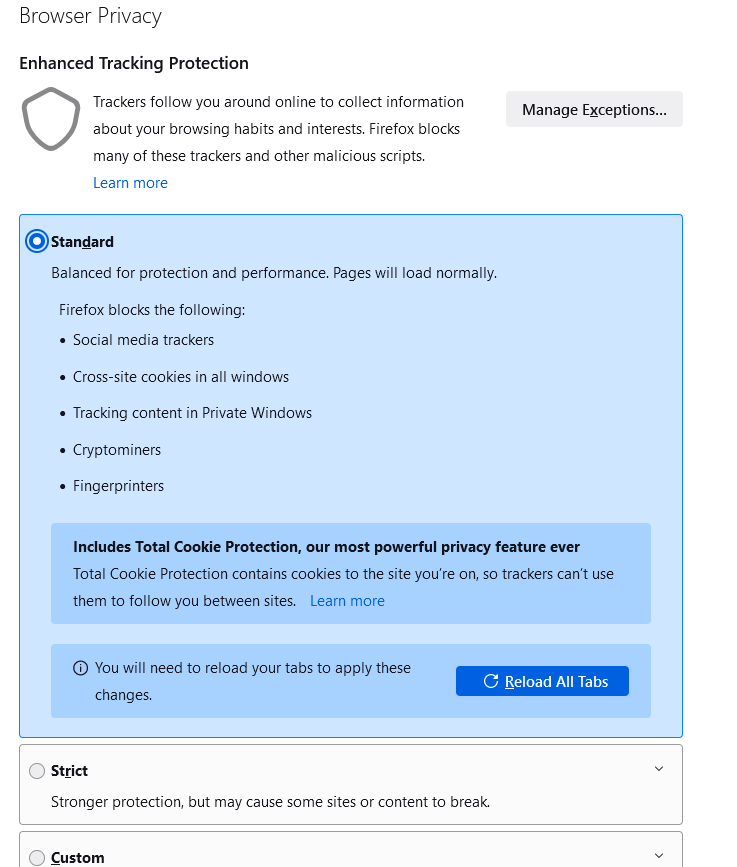Select the Custom protection radio button
This screenshot has width=737, height=867.
[37, 857]
